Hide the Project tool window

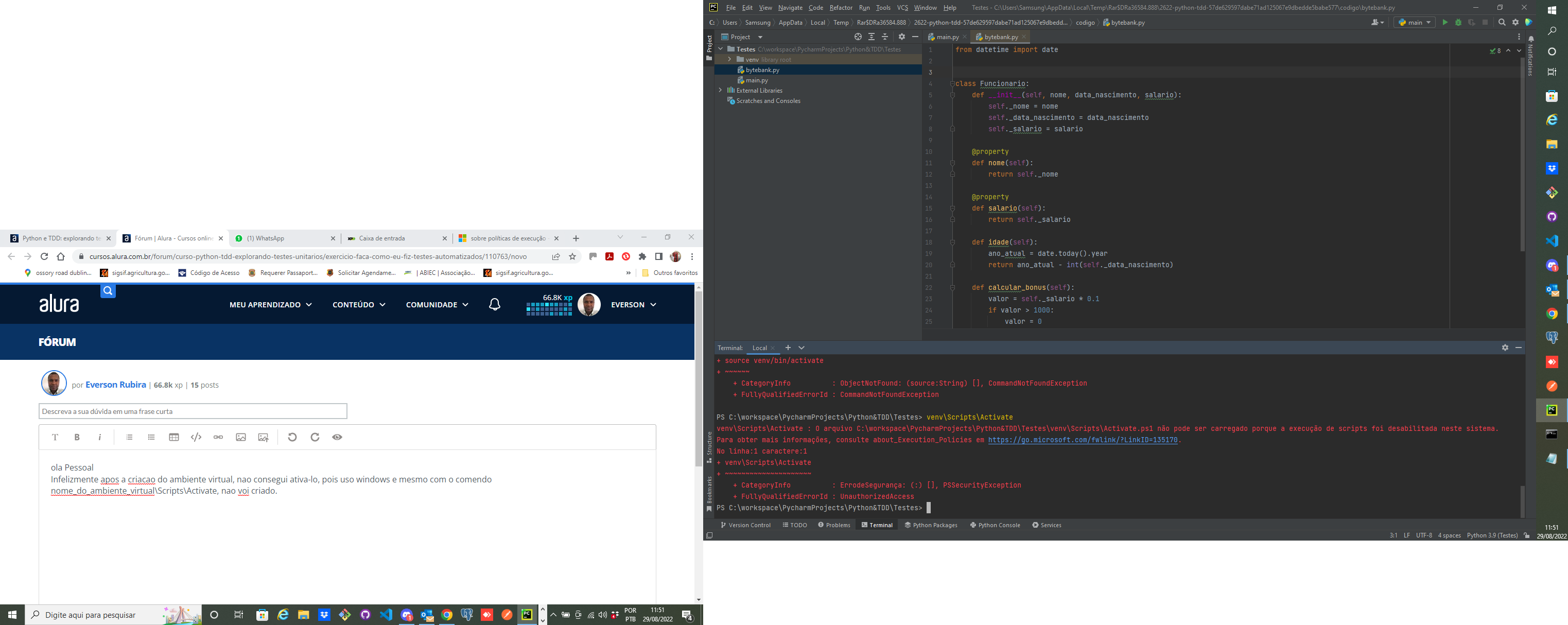pyautogui.click(x=915, y=37)
